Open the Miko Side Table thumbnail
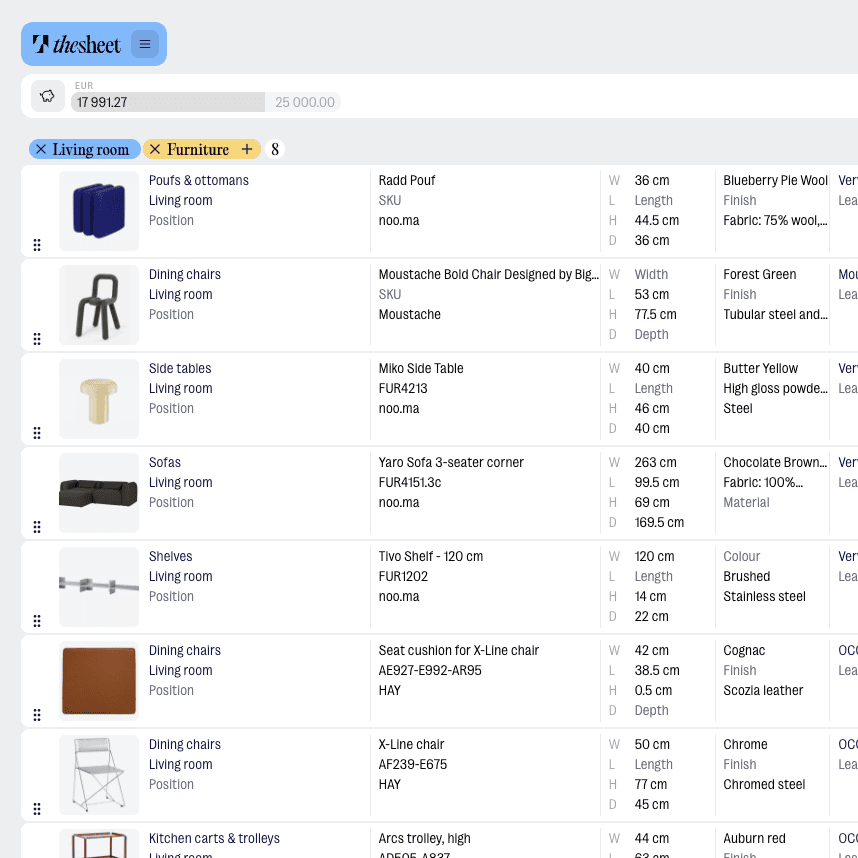The image size is (858, 858). point(99,399)
